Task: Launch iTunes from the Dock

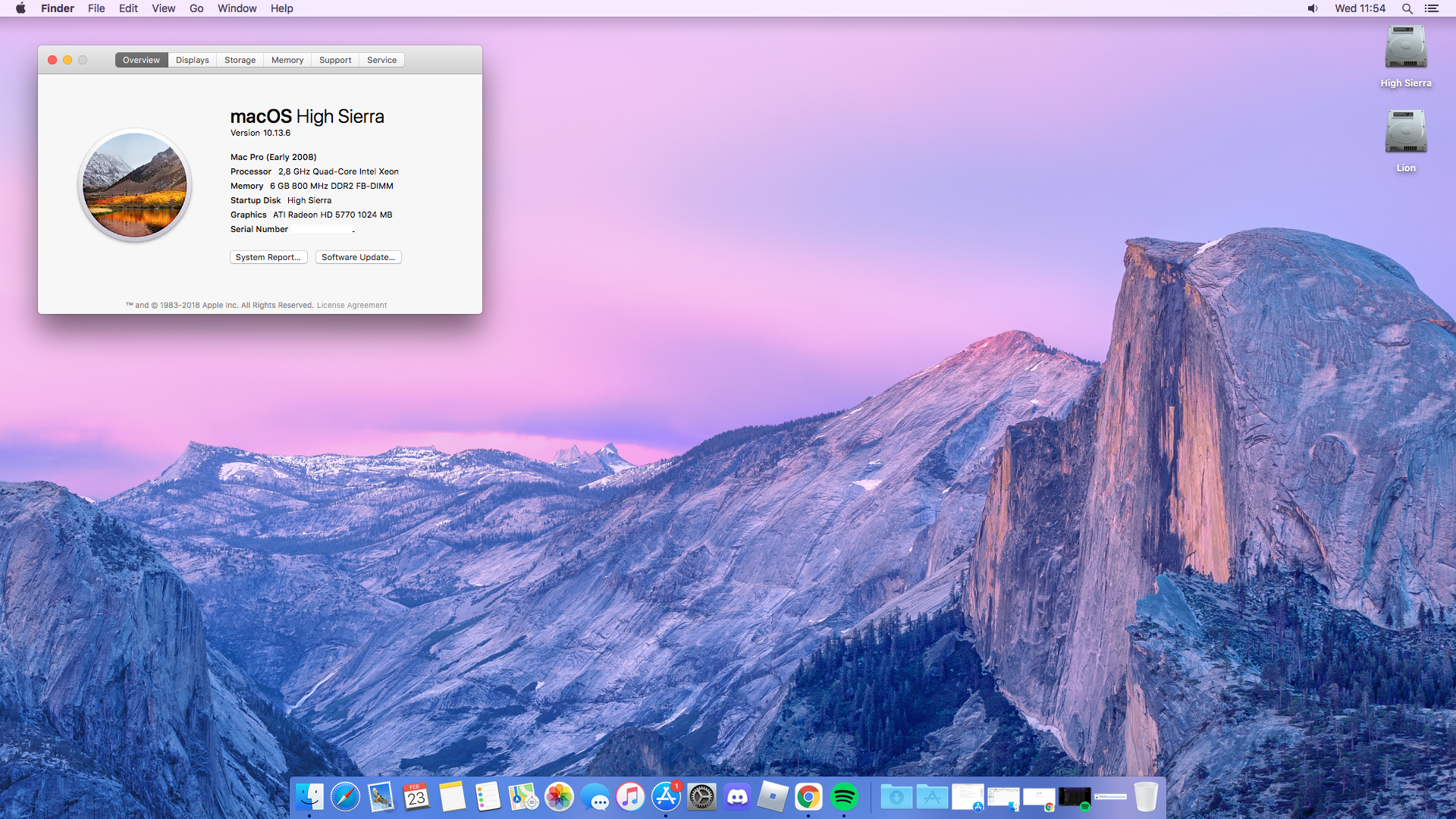Action: (x=630, y=797)
